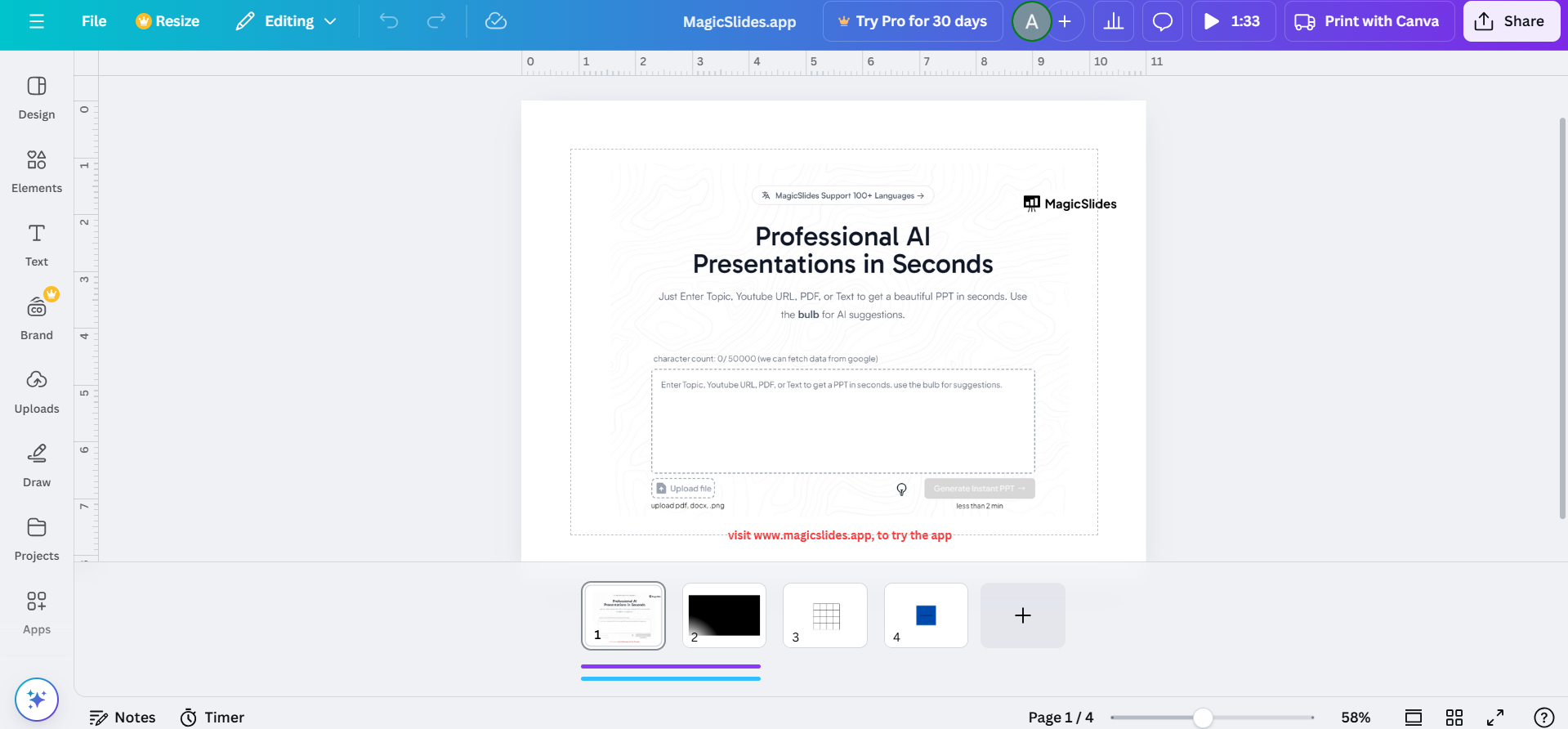Undo the last action
The height and width of the screenshot is (729, 1568).
pyautogui.click(x=389, y=21)
